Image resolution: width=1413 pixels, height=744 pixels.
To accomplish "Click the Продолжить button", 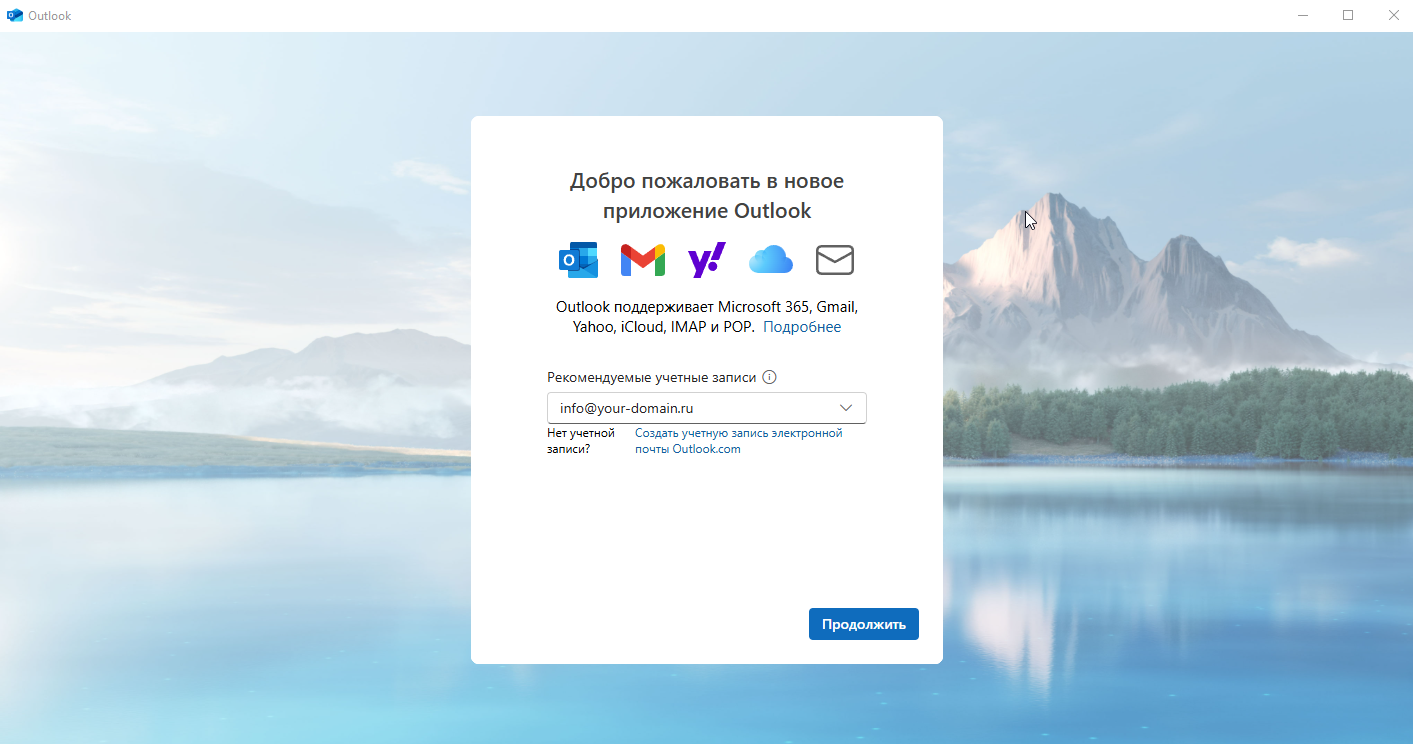I will 864,624.
